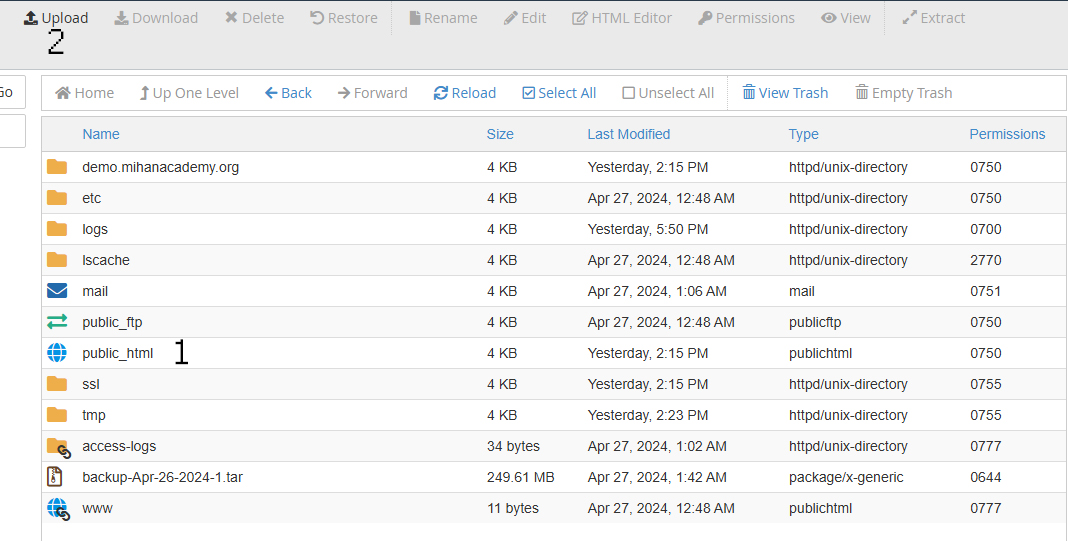Viewport: 1068px width, 541px height.
Task: Click the archive icon for backup-Apr-26-2024-1.tar
Action: (56, 477)
